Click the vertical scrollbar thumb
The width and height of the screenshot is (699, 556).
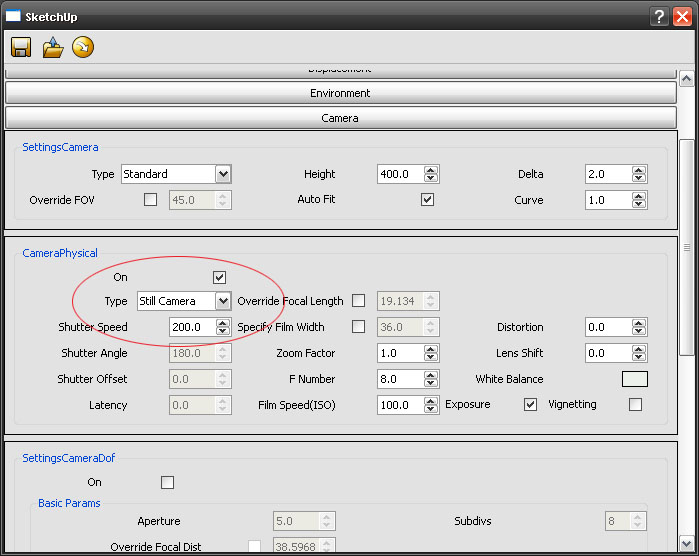click(687, 247)
